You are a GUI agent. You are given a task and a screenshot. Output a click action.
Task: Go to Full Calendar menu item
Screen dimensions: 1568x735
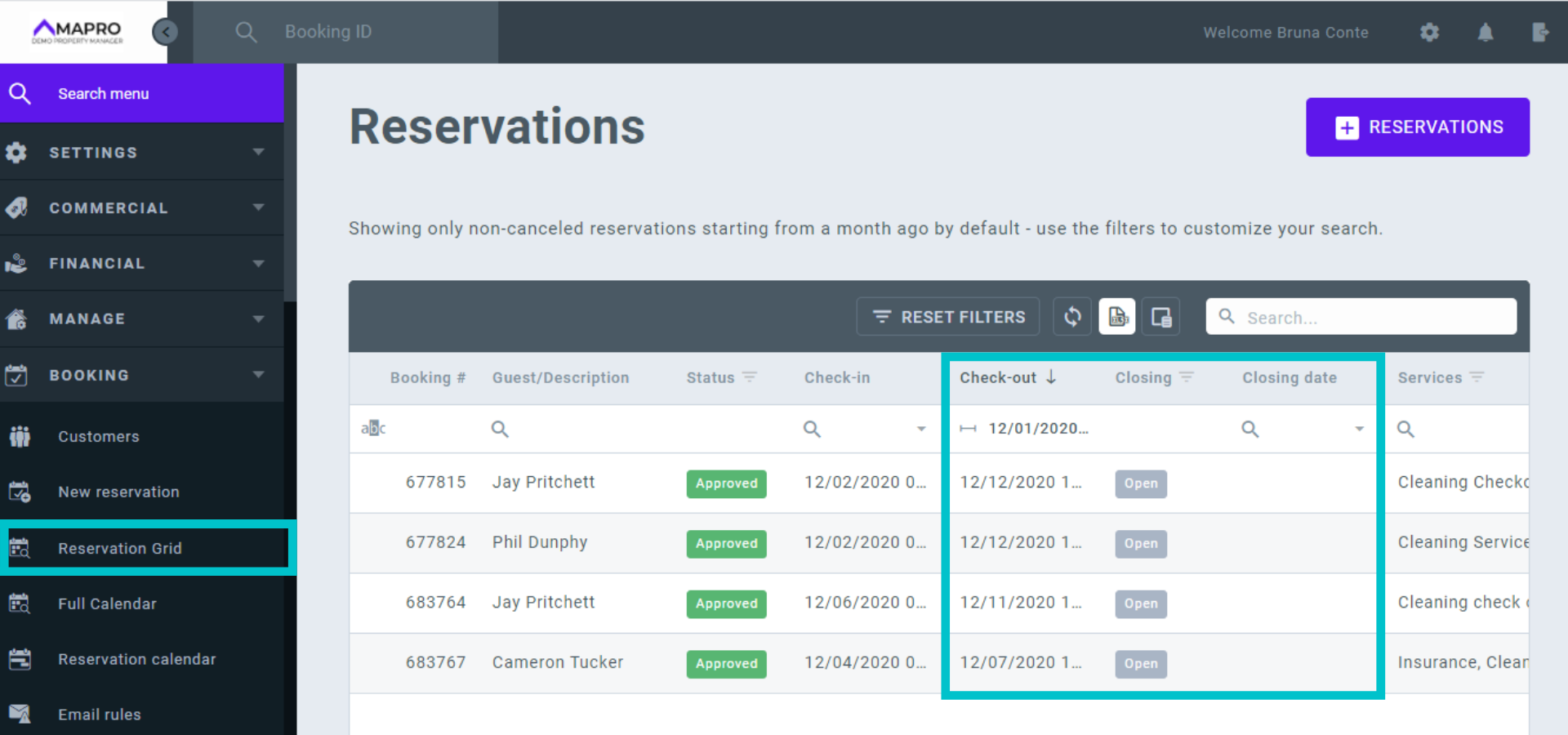tap(107, 604)
